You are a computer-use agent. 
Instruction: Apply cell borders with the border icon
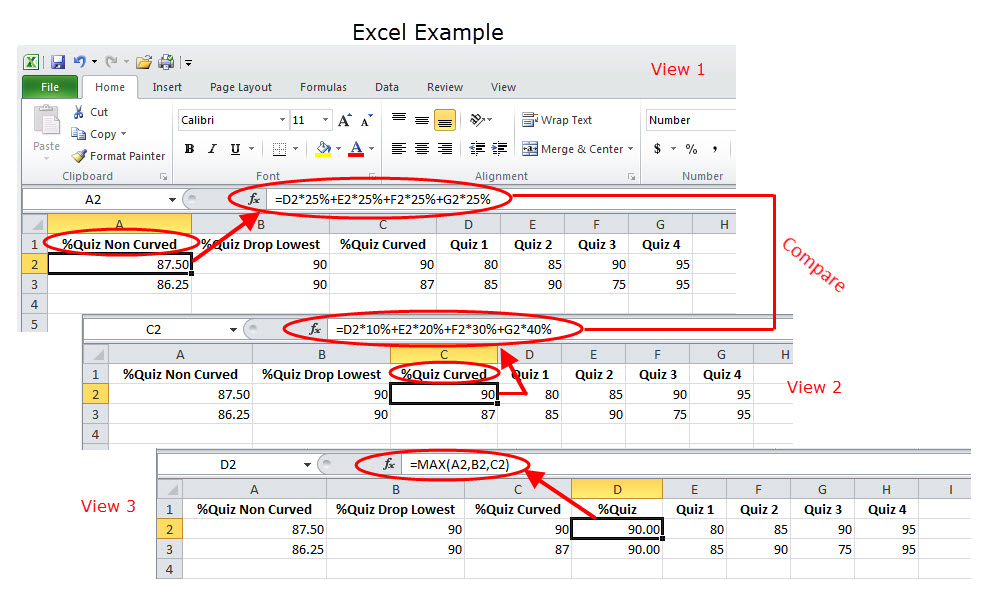279,149
